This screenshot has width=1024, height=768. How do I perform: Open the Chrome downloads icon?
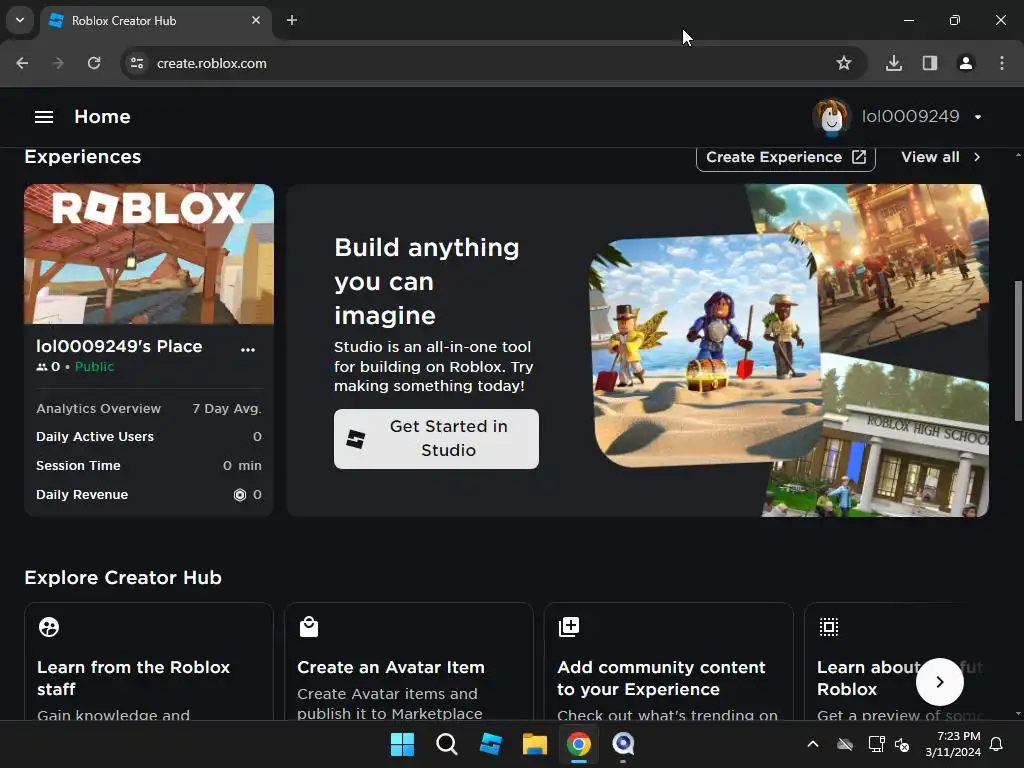tap(894, 63)
